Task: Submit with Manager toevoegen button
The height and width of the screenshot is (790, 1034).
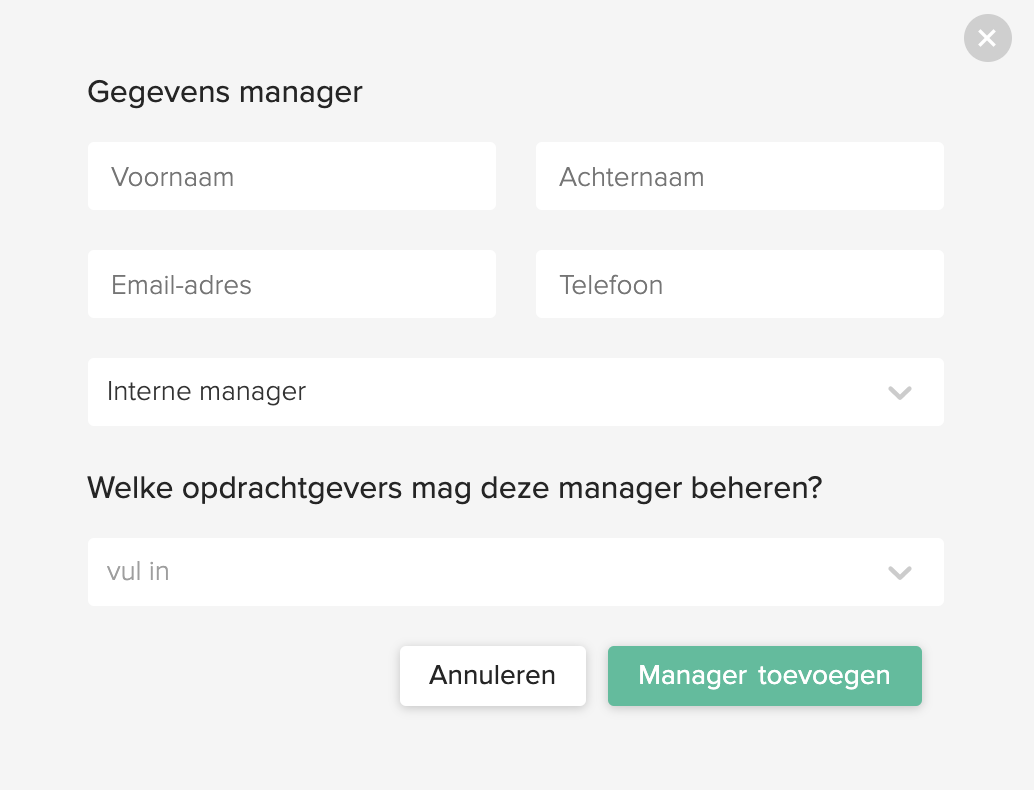Action: (765, 676)
